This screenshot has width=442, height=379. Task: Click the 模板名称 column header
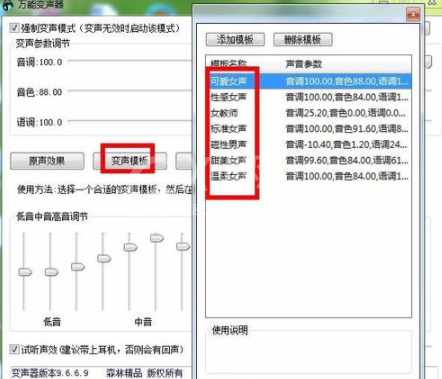(x=243, y=64)
